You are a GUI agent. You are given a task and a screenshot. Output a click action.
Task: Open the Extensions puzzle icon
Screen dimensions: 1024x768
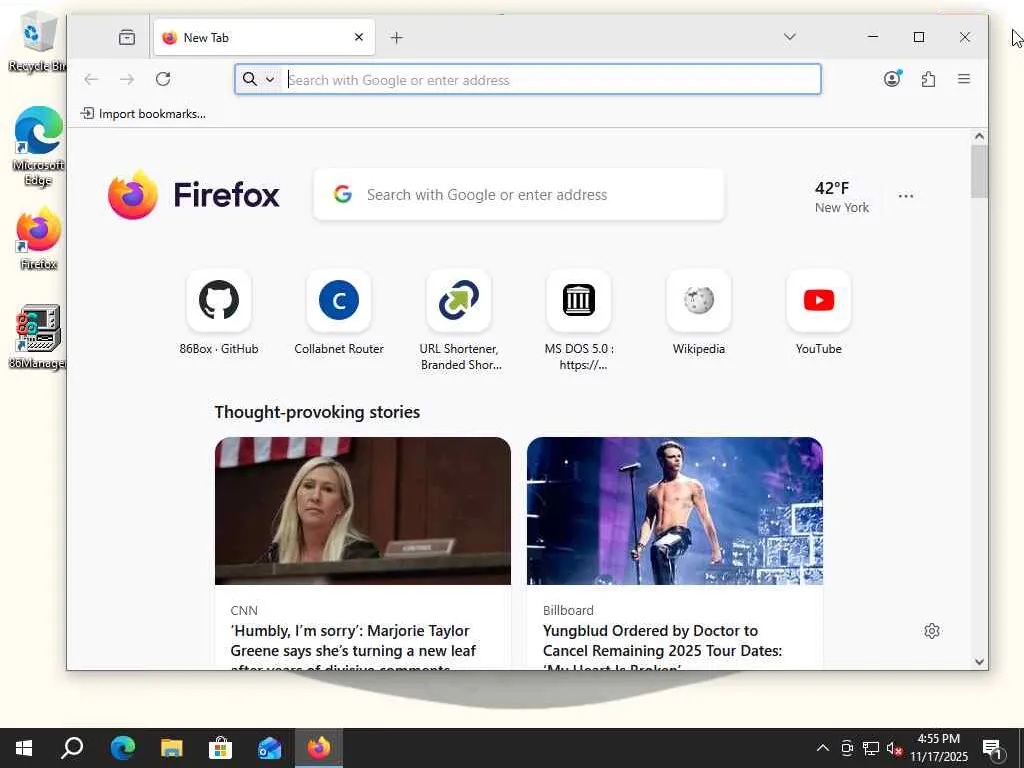tap(928, 79)
